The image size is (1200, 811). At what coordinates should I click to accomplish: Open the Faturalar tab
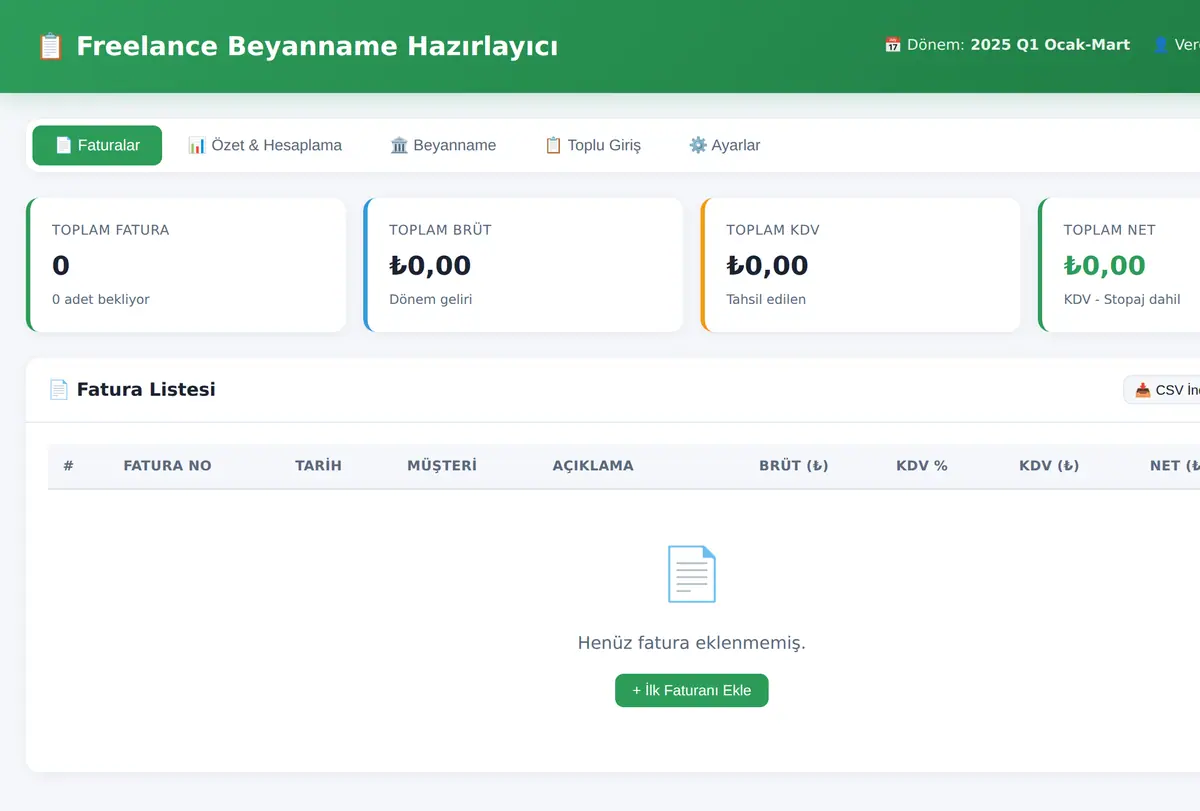point(97,145)
